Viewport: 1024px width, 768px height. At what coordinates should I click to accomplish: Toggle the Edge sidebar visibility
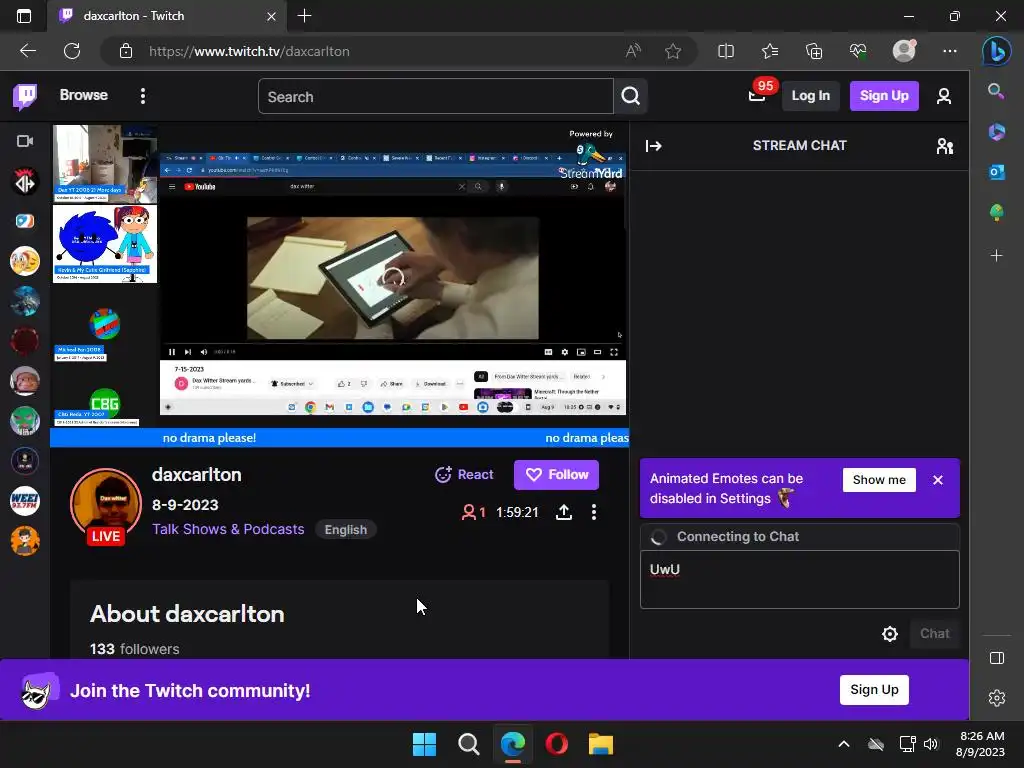coord(997,658)
